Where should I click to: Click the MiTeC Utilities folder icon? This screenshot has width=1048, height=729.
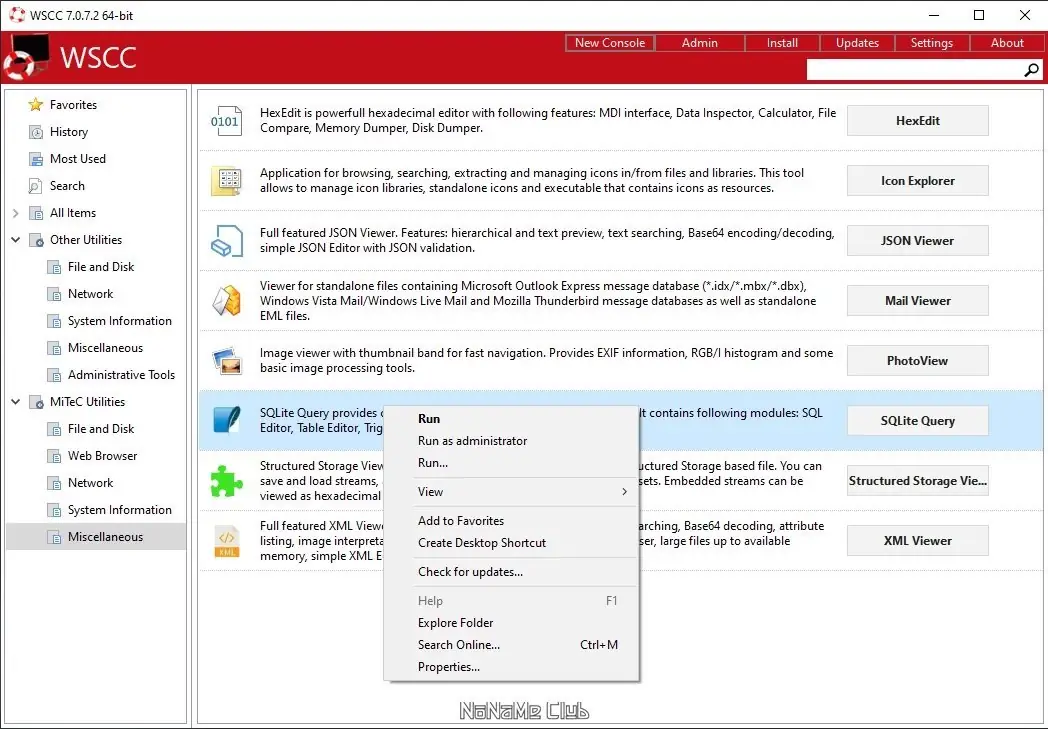(36, 402)
